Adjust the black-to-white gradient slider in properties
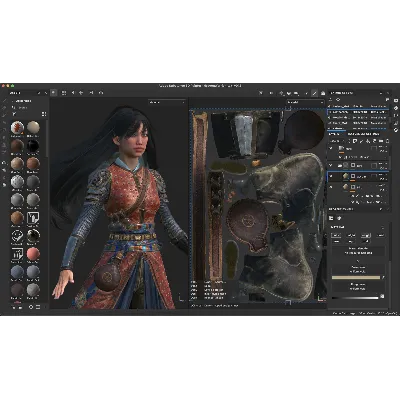400x400 pixels. coord(355,297)
